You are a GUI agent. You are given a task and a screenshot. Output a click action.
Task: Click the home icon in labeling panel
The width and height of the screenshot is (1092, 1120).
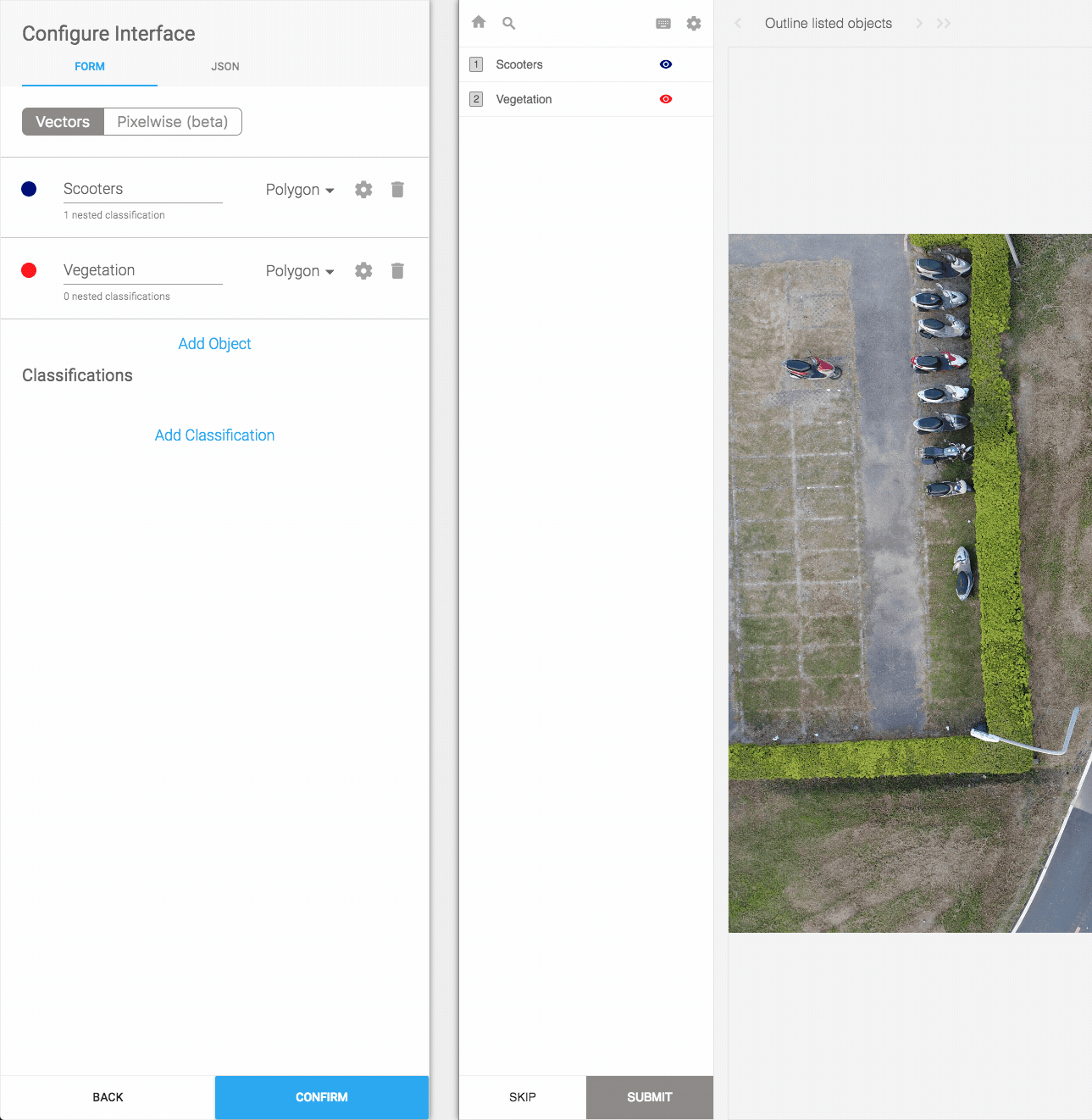coord(479,23)
